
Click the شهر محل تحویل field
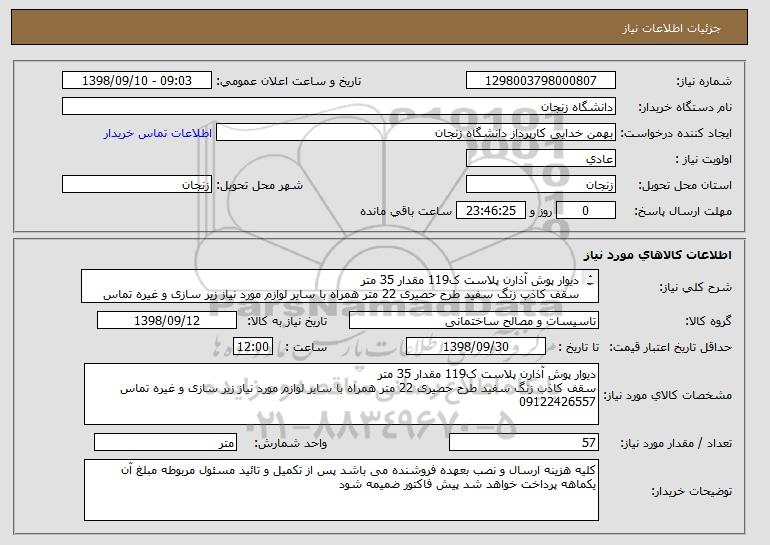pos(137,185)
